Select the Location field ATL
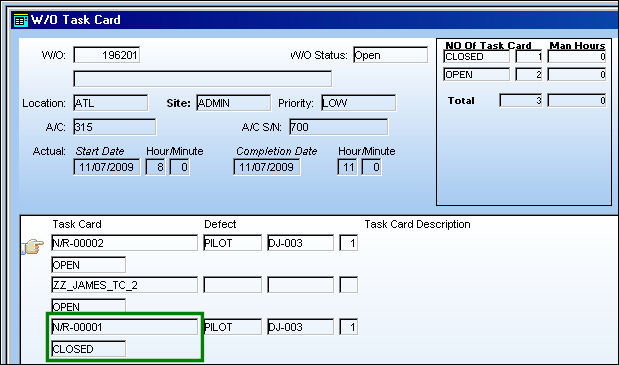 click(x=111, y=103)
